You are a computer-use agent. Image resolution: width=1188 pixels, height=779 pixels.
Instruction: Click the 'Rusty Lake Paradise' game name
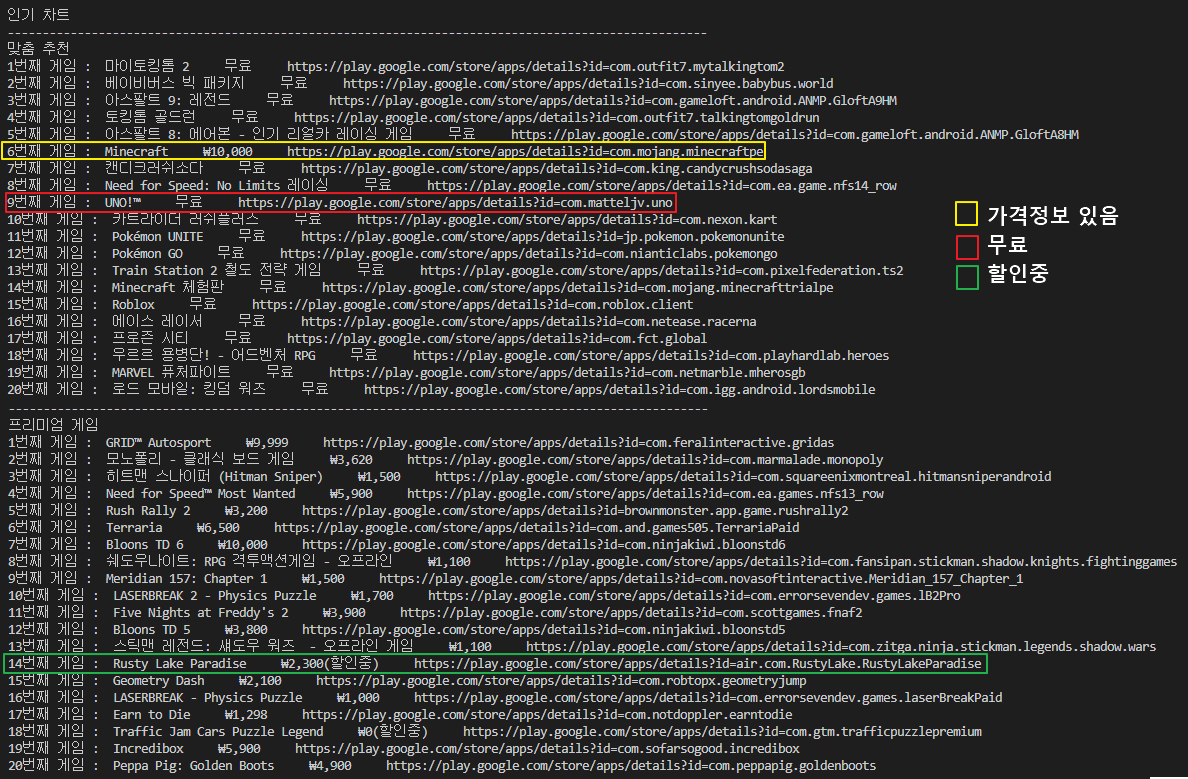click(x=180, y=664)
